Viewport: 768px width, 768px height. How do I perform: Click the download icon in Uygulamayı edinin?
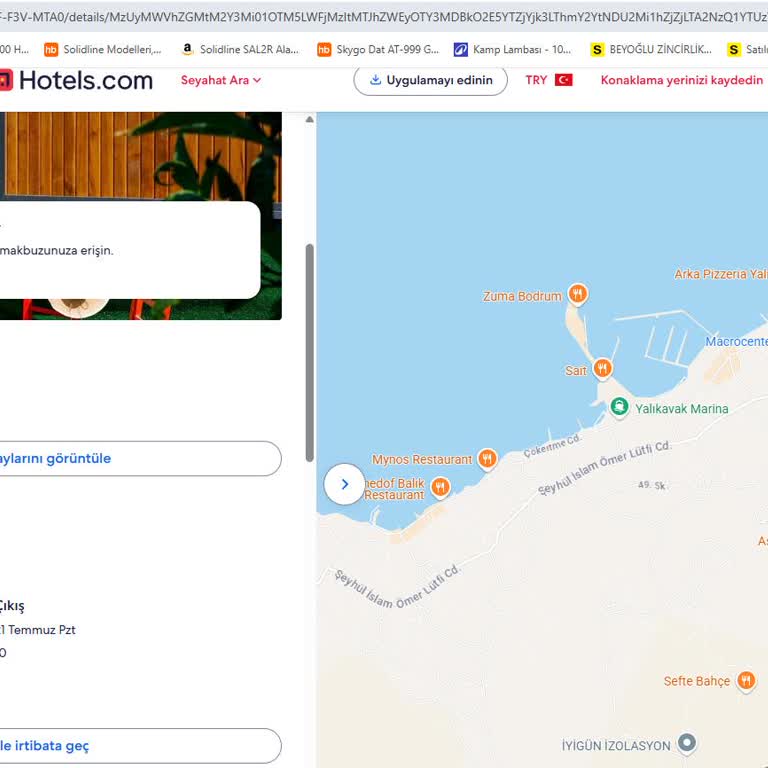tap(375, 80)
